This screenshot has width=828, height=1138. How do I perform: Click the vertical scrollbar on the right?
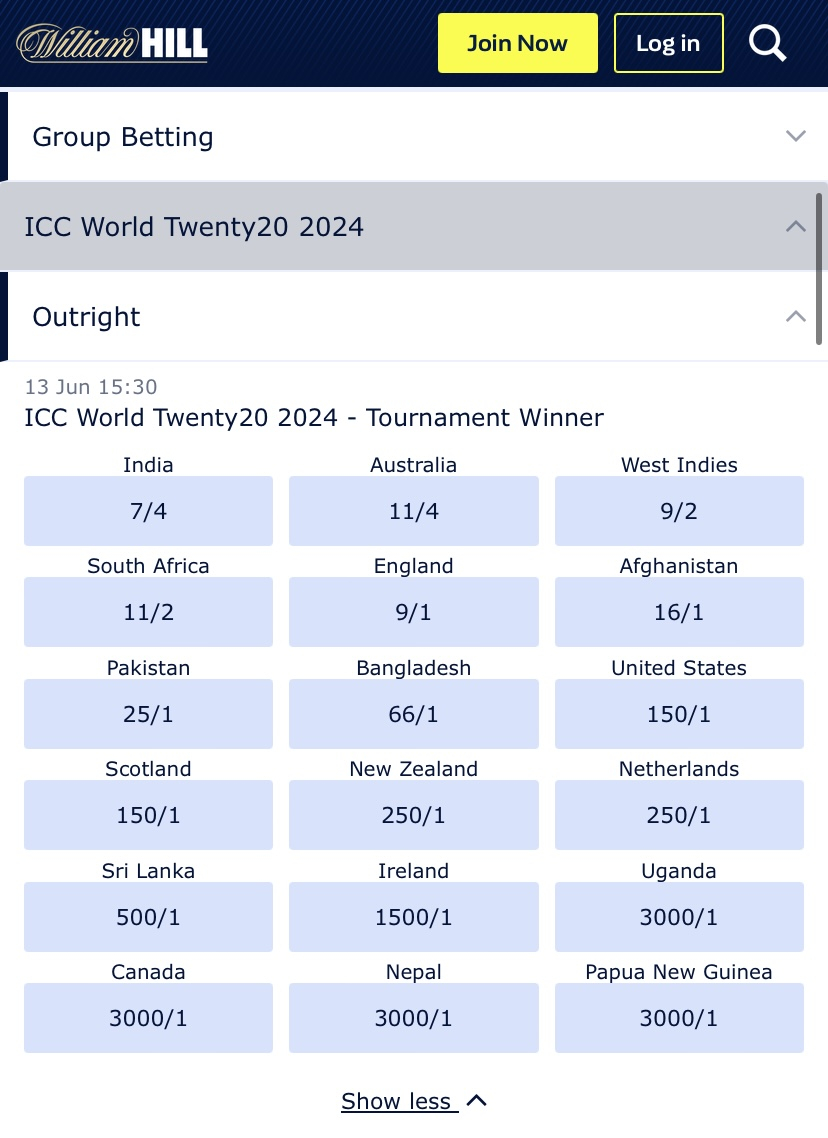click(819, 270)
